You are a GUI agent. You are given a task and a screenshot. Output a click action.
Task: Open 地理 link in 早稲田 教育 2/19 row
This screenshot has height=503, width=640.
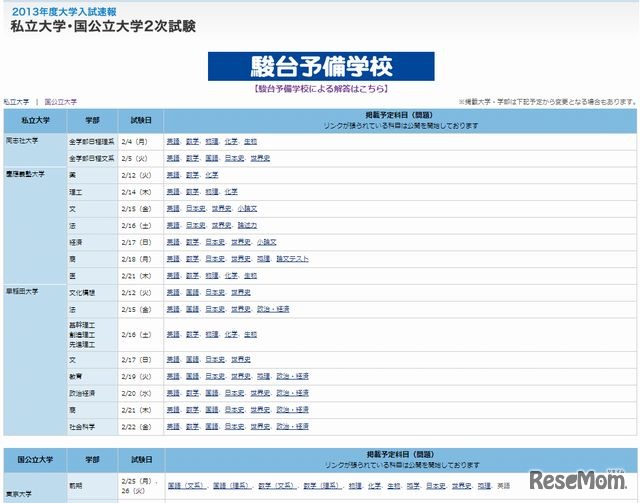263,376
